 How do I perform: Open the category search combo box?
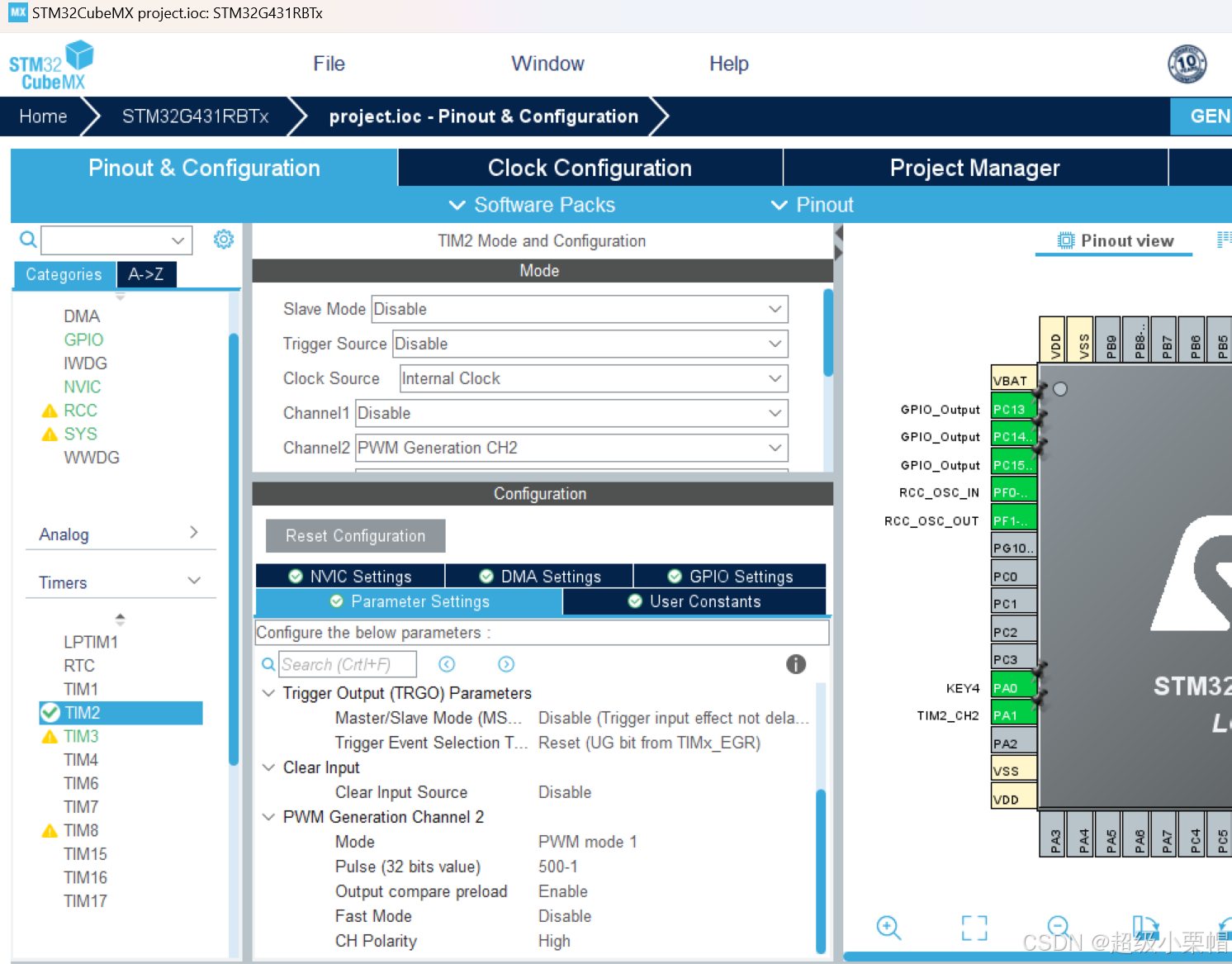pos(116,240)
